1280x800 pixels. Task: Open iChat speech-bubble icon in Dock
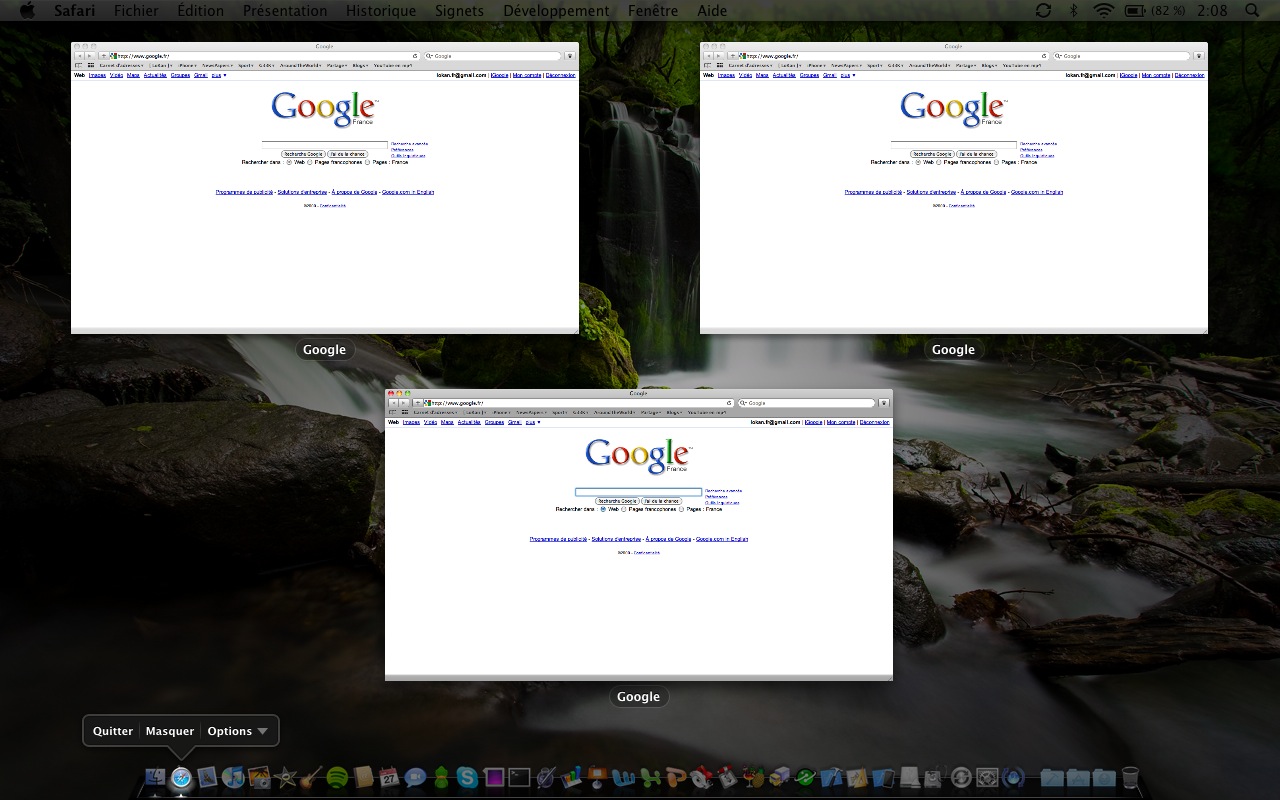pos(414,776)
